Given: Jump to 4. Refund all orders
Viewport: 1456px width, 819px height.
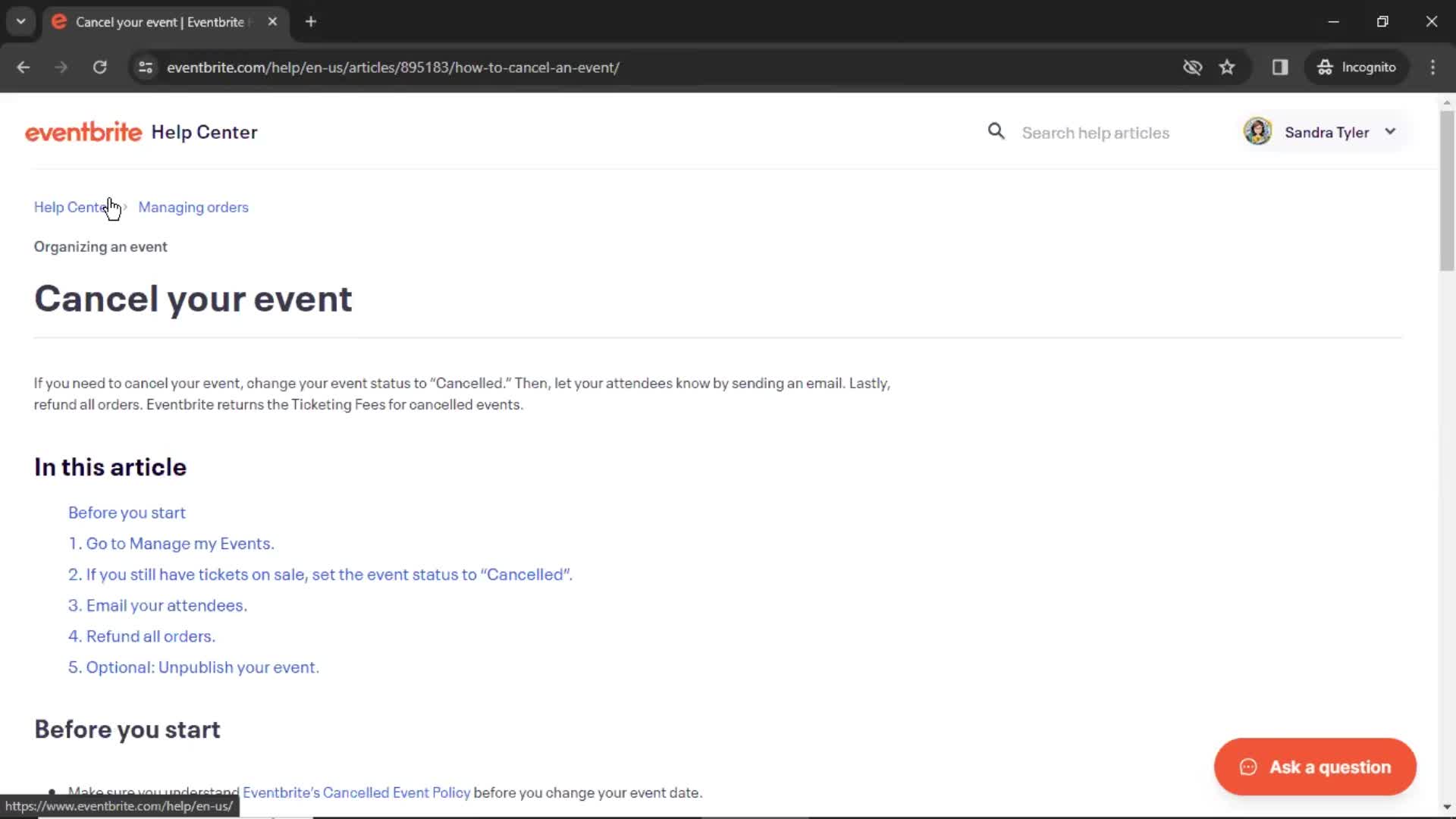Looking at the screenshot, I should [142, 637].
